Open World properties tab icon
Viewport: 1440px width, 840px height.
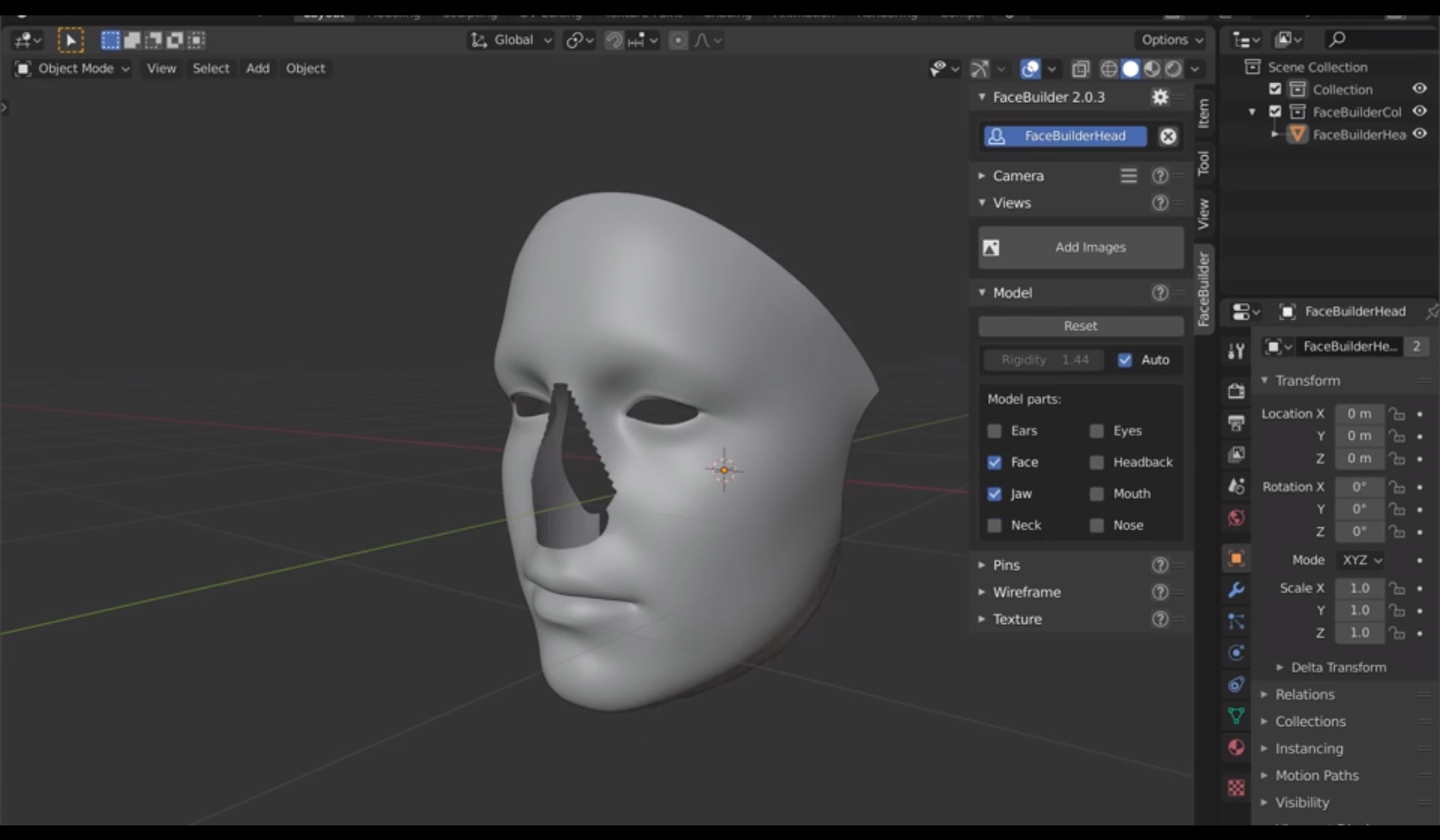(1236, 518)
